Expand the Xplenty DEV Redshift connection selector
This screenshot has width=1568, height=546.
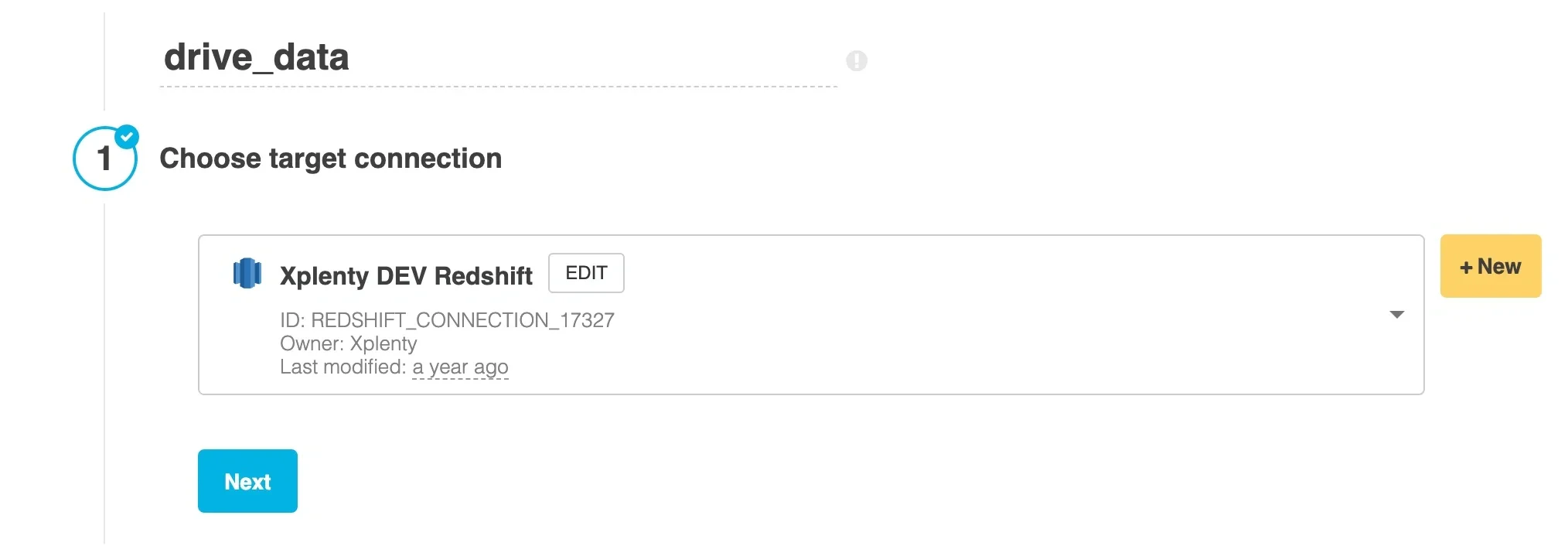click(x=1397, y=314)
